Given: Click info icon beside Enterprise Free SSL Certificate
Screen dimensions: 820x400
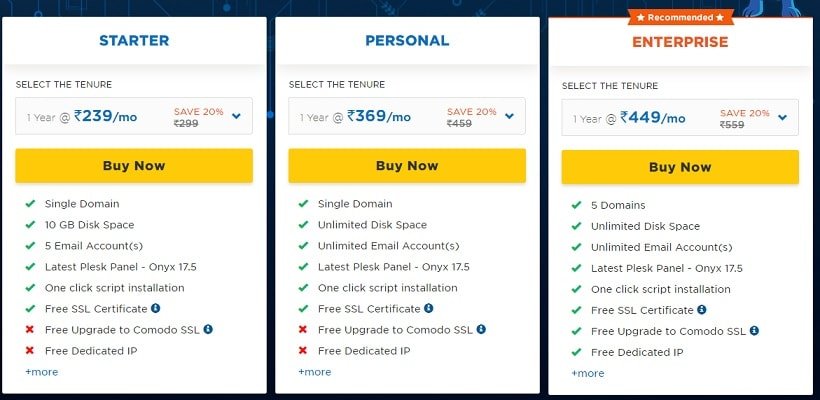Looking at the screenshot, I should 702,310.
